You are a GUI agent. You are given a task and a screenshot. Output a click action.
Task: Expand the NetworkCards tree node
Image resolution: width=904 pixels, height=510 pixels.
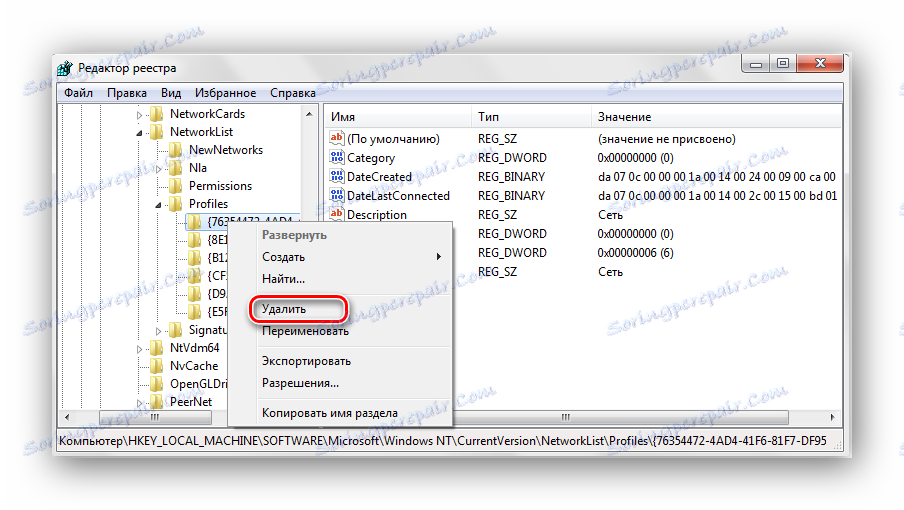[x=140, y=115]
